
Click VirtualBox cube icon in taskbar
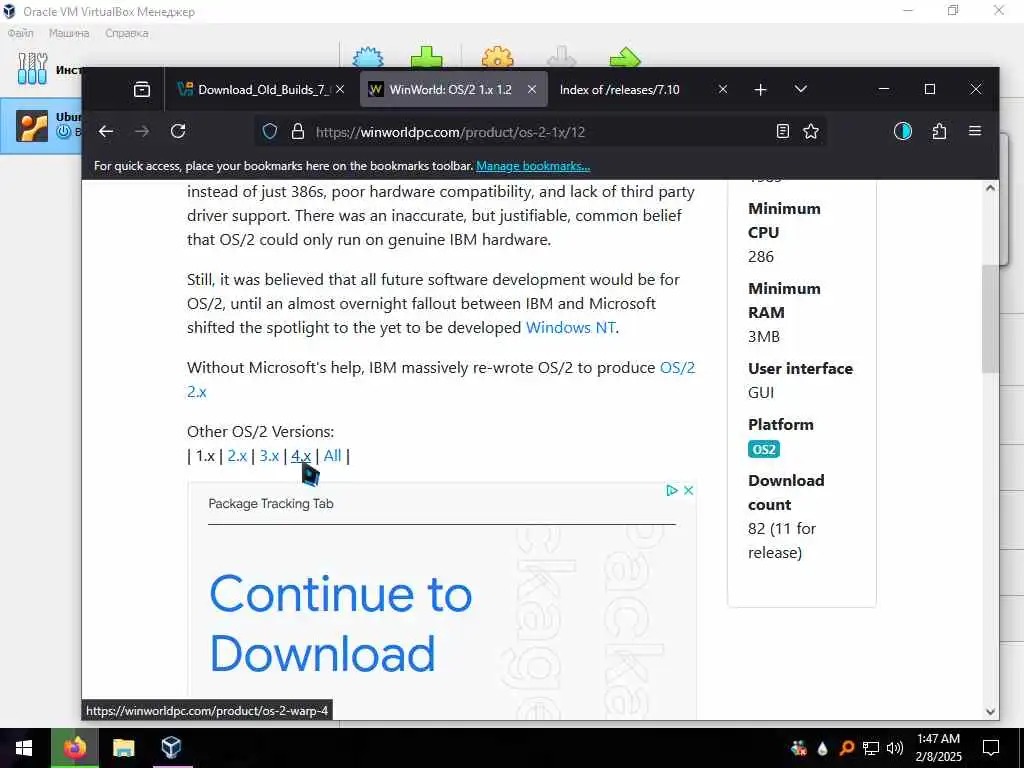pos(170,748)
